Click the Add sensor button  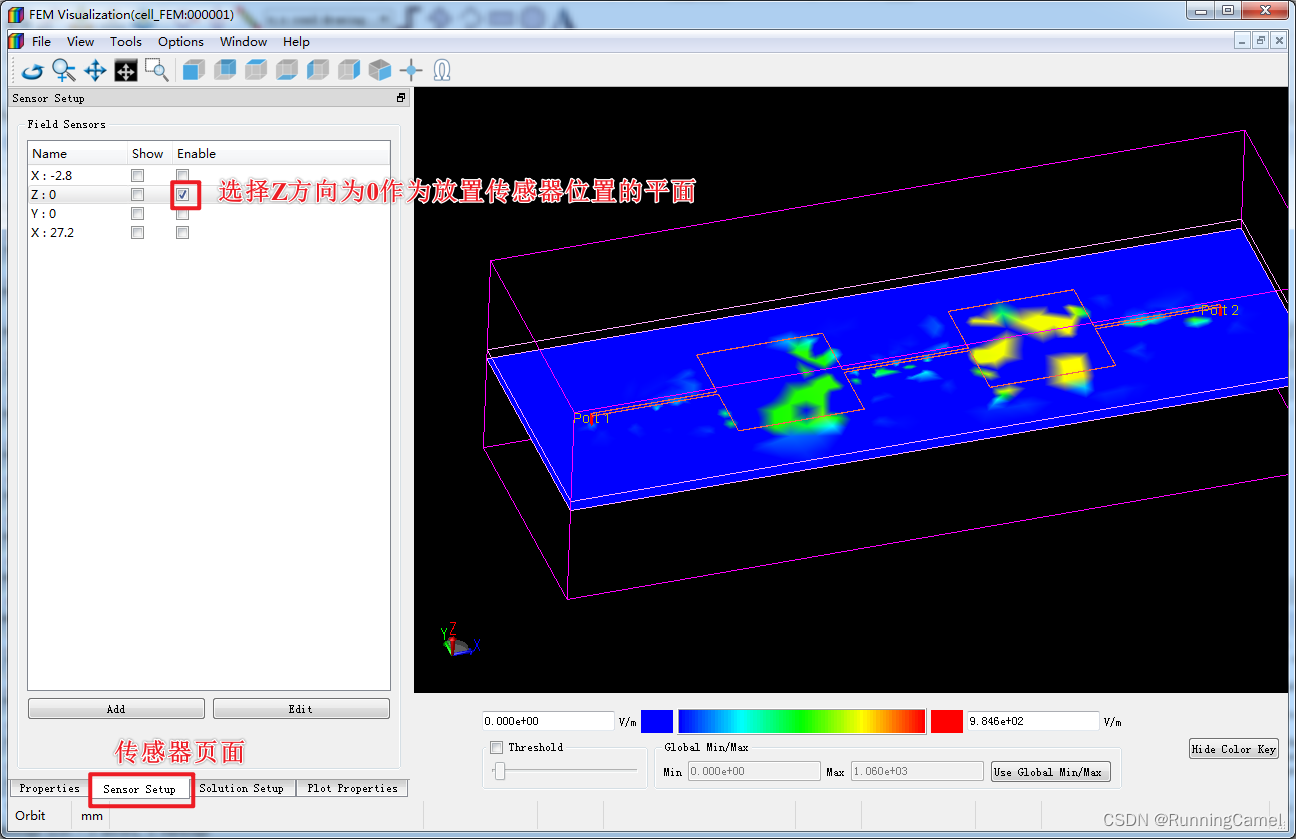[116, 709]
